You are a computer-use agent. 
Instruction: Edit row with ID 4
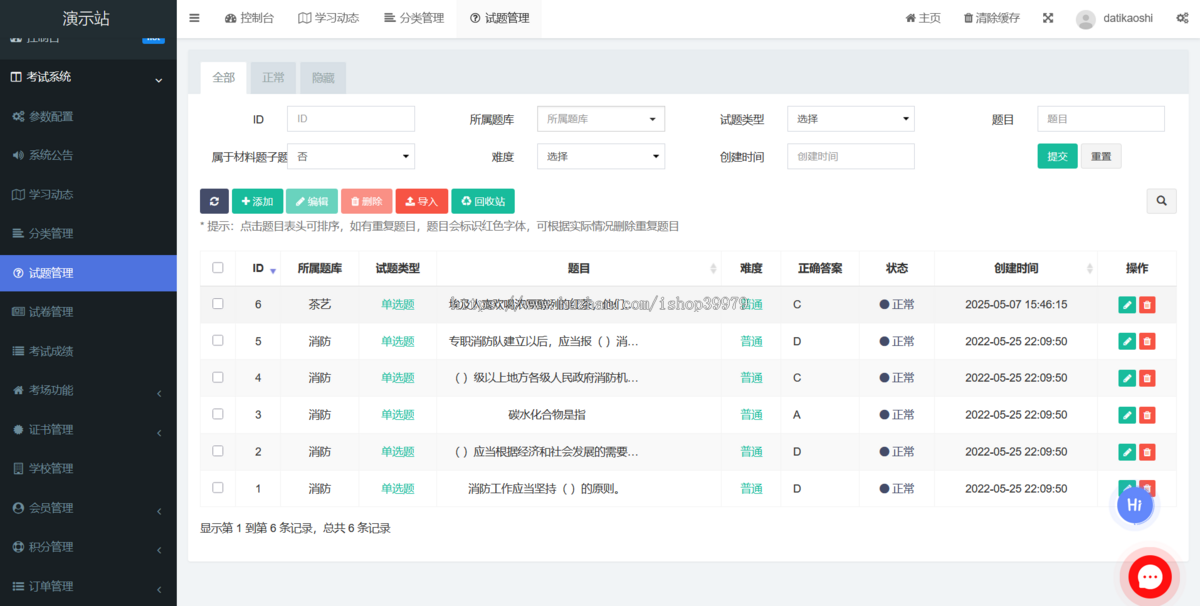pos(1127,378)
